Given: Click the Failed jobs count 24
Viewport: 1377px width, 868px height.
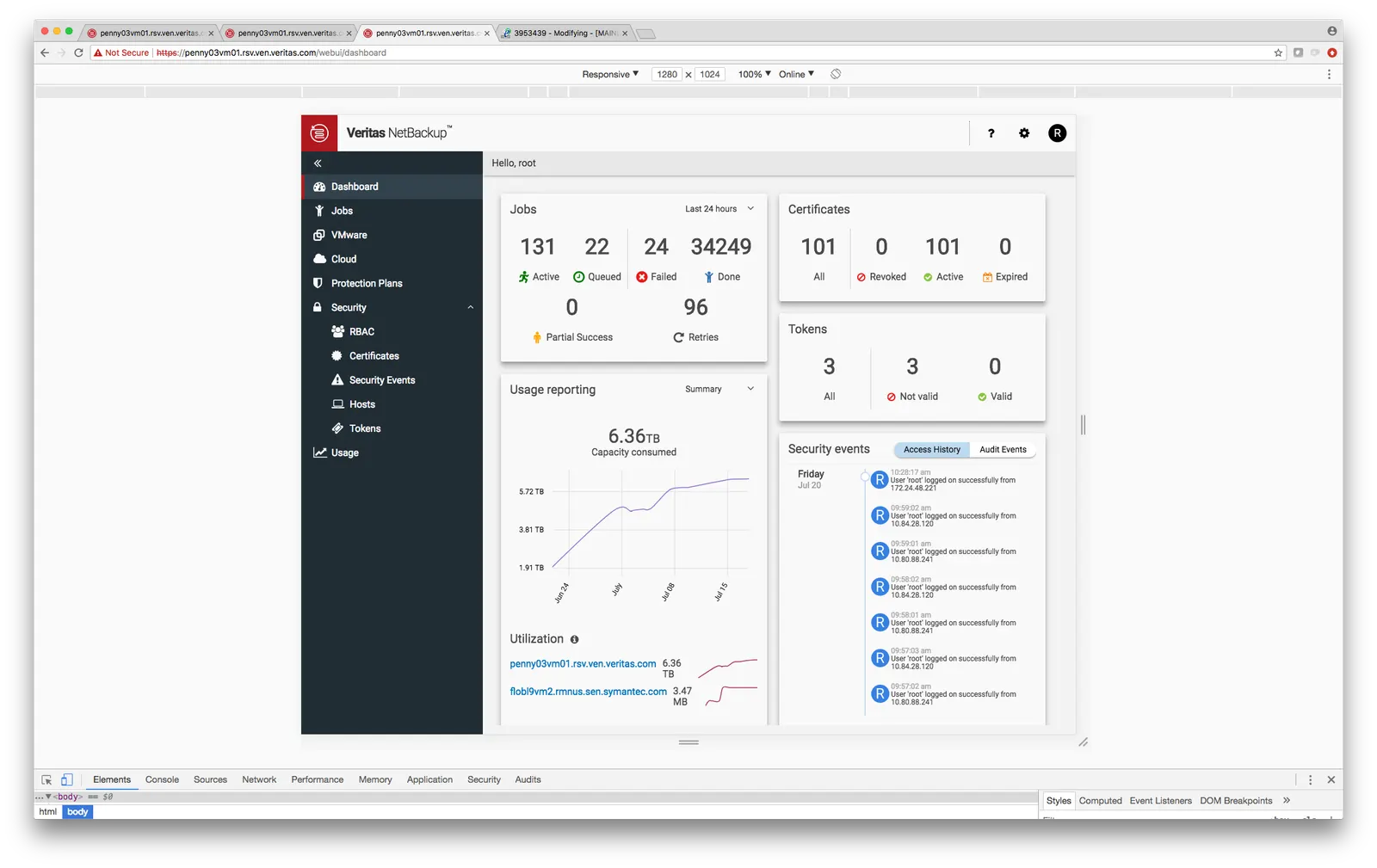Looking at the screenshot, I should pos(656,247).
